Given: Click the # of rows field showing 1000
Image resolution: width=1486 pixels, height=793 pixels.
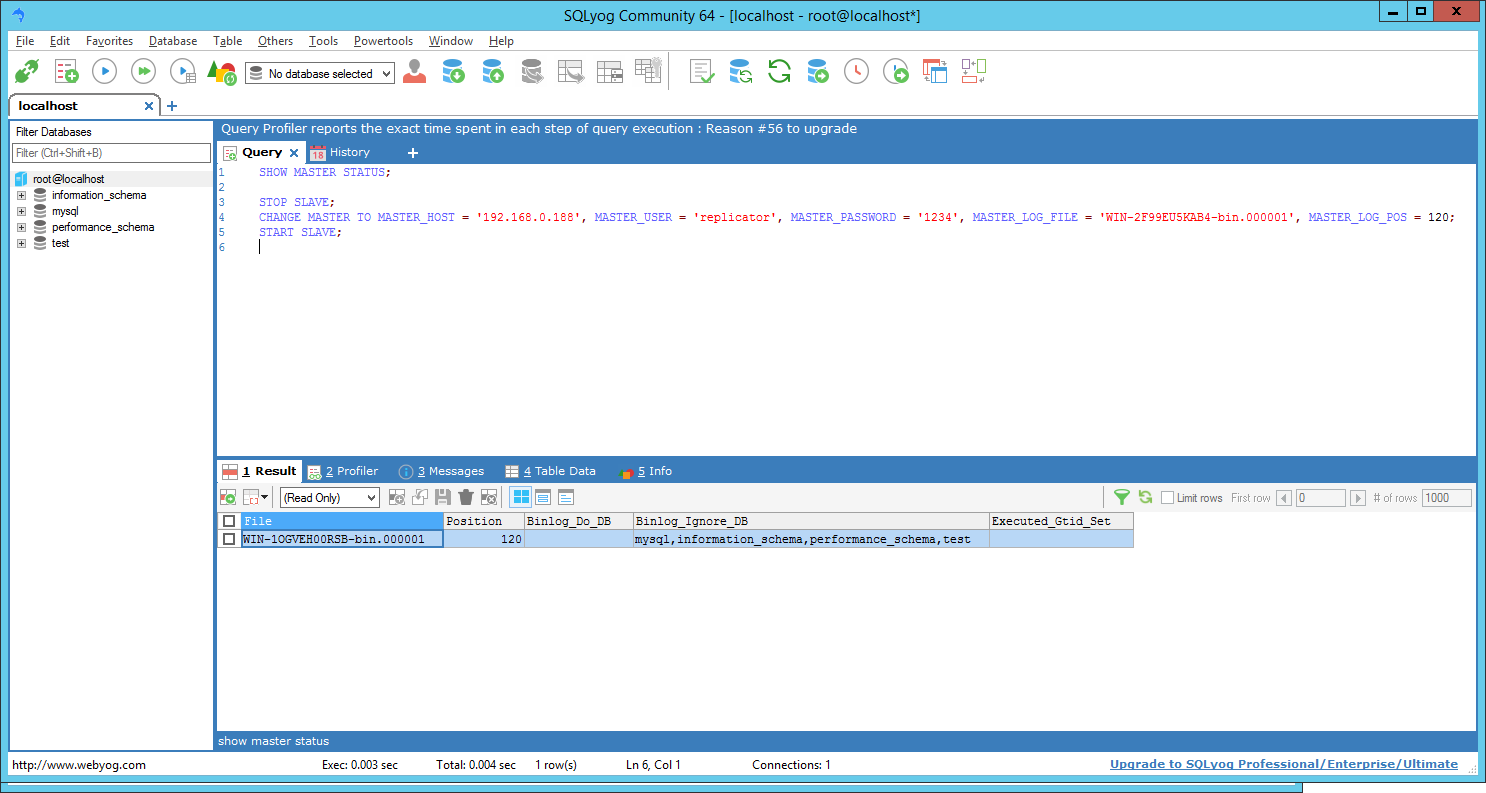Looking at the screenshot, I should point(1447,498).
